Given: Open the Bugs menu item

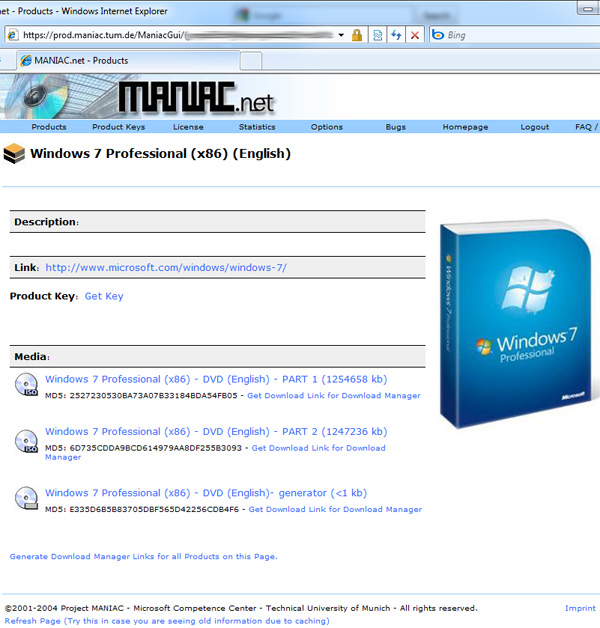Looking at the screenshot, I should tap(396, 127).
